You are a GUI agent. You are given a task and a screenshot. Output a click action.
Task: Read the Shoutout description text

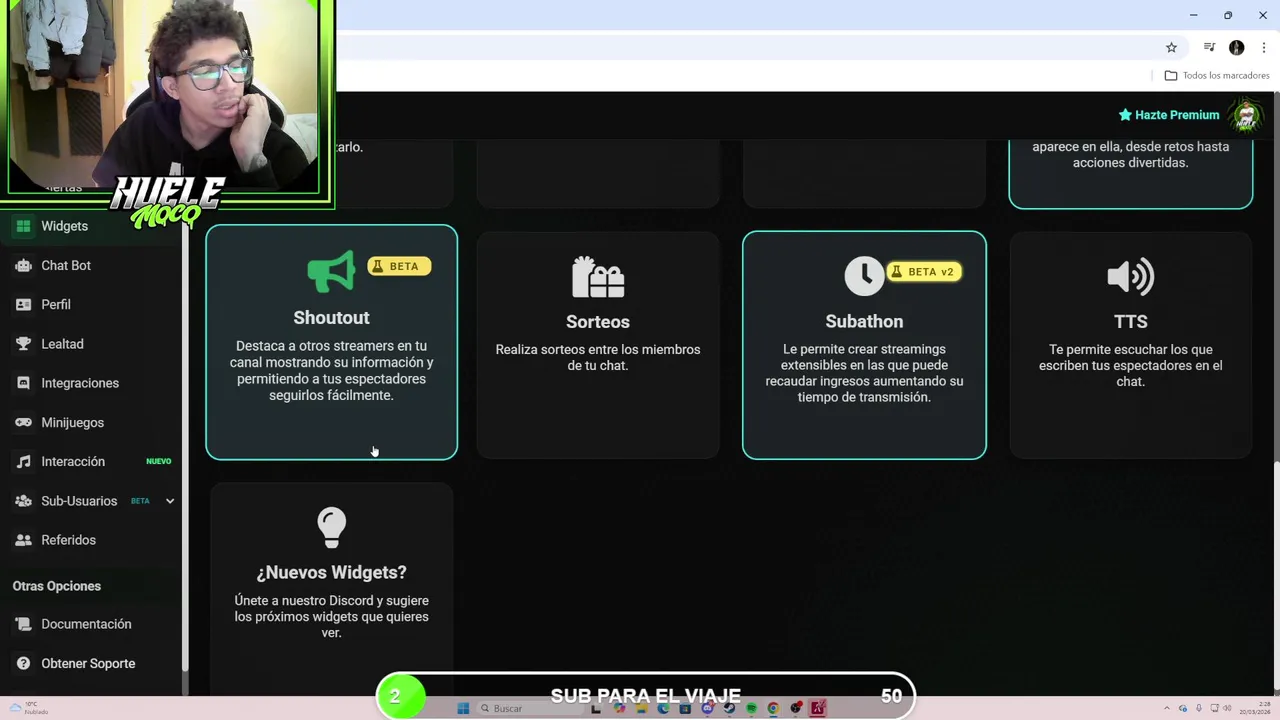pos(332,371)
